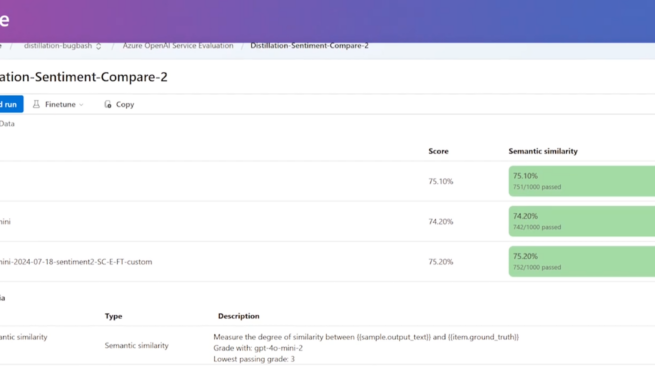Open the 74.20% semantic similarity result cell
This screenshot has width=655, height=368.
581,221
